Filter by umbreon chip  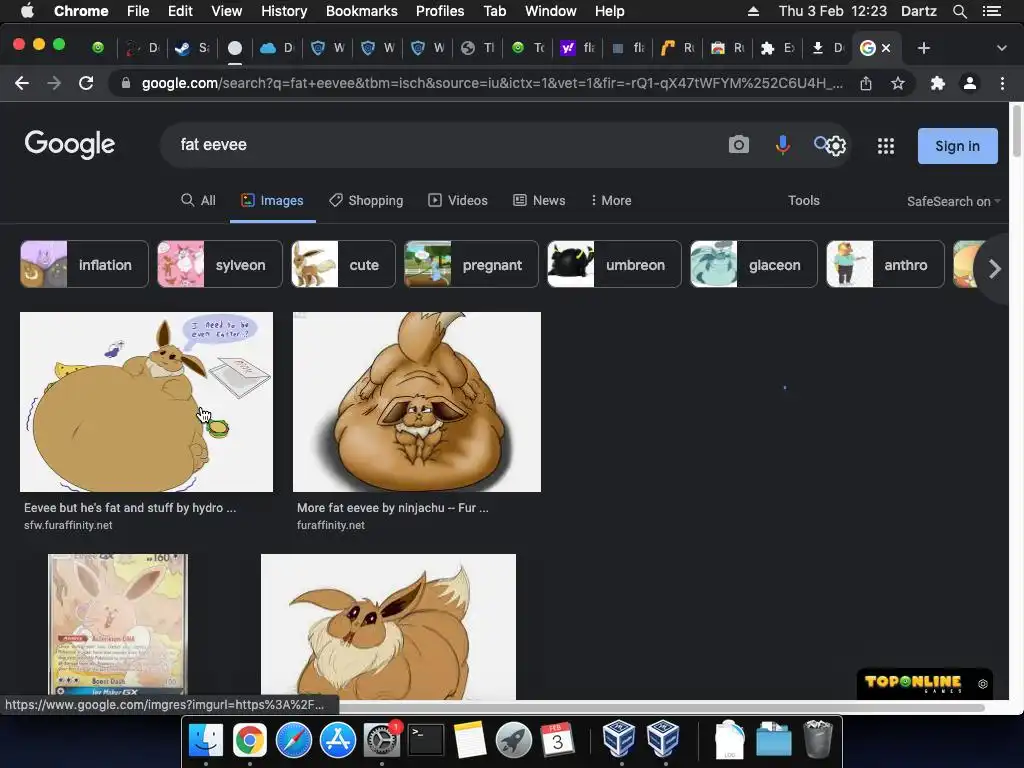614,264
